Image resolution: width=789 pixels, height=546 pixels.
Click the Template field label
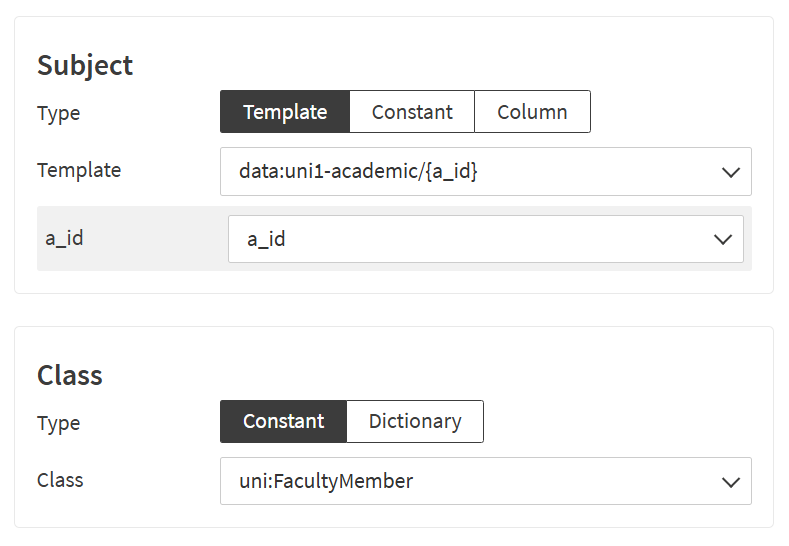(79, 170)
